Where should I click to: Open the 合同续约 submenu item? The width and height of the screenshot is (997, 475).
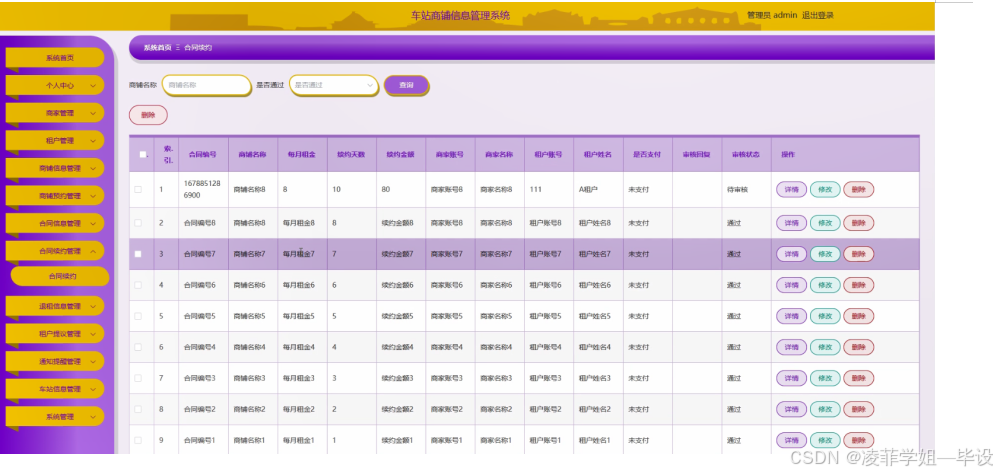(60, 277)
